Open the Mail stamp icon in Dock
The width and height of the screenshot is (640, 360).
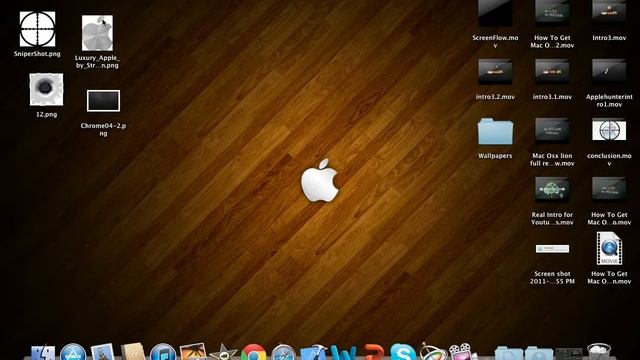click(102, 352)
